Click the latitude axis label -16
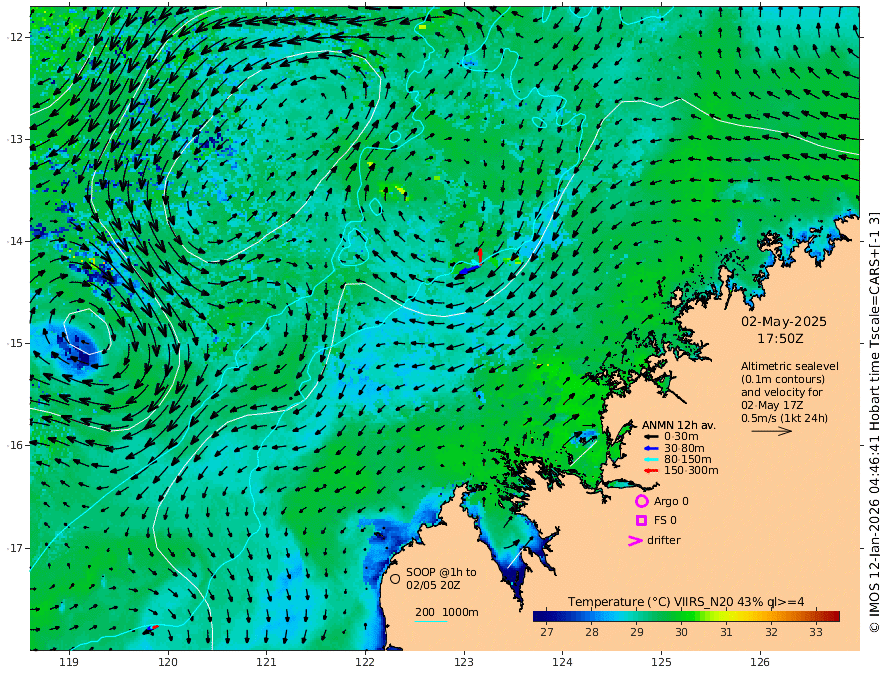This screenshot has height=680, width=880. [x=15, y=445]
